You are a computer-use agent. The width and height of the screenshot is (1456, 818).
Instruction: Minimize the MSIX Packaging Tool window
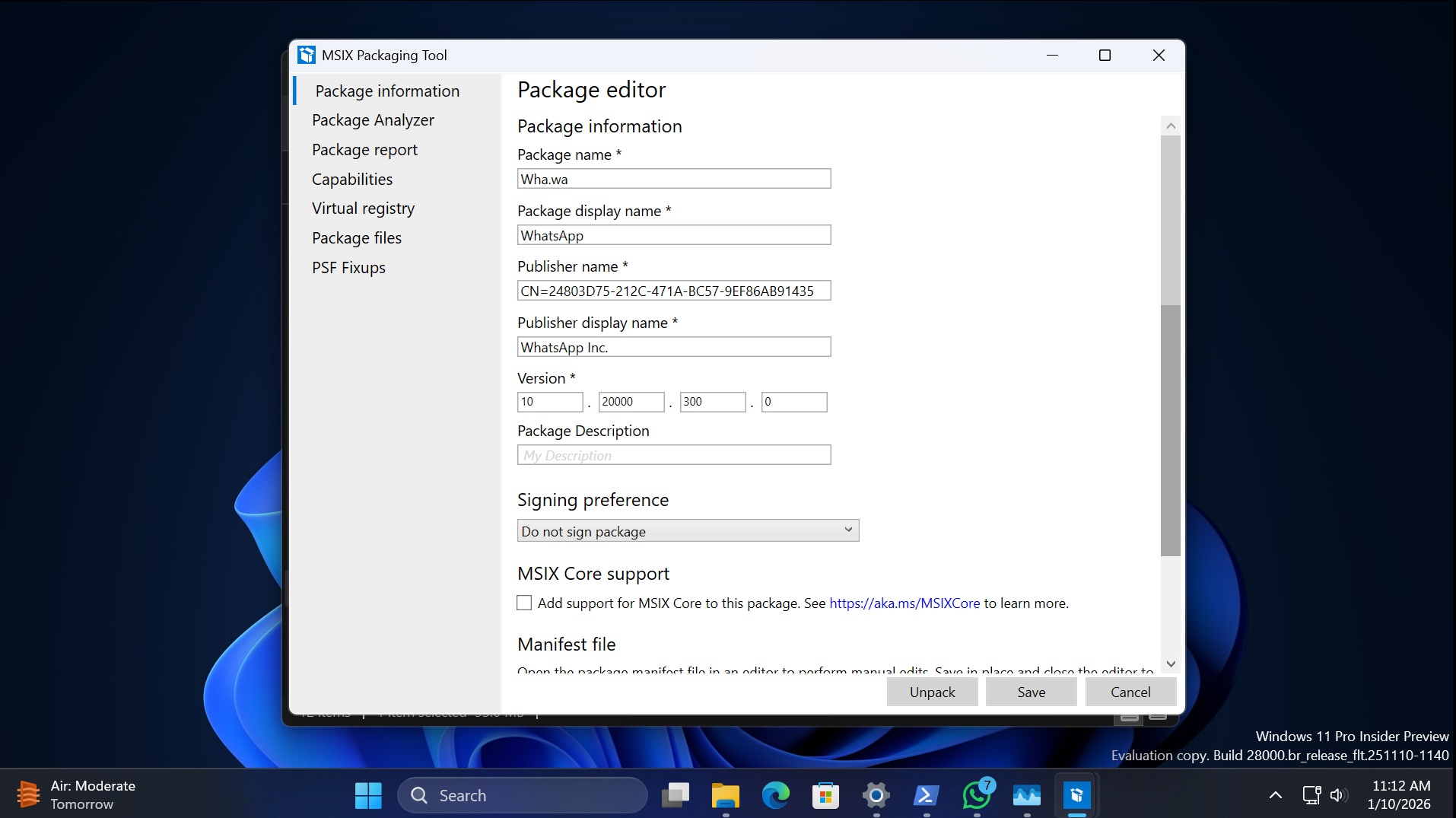click(x=1052, y=55)
